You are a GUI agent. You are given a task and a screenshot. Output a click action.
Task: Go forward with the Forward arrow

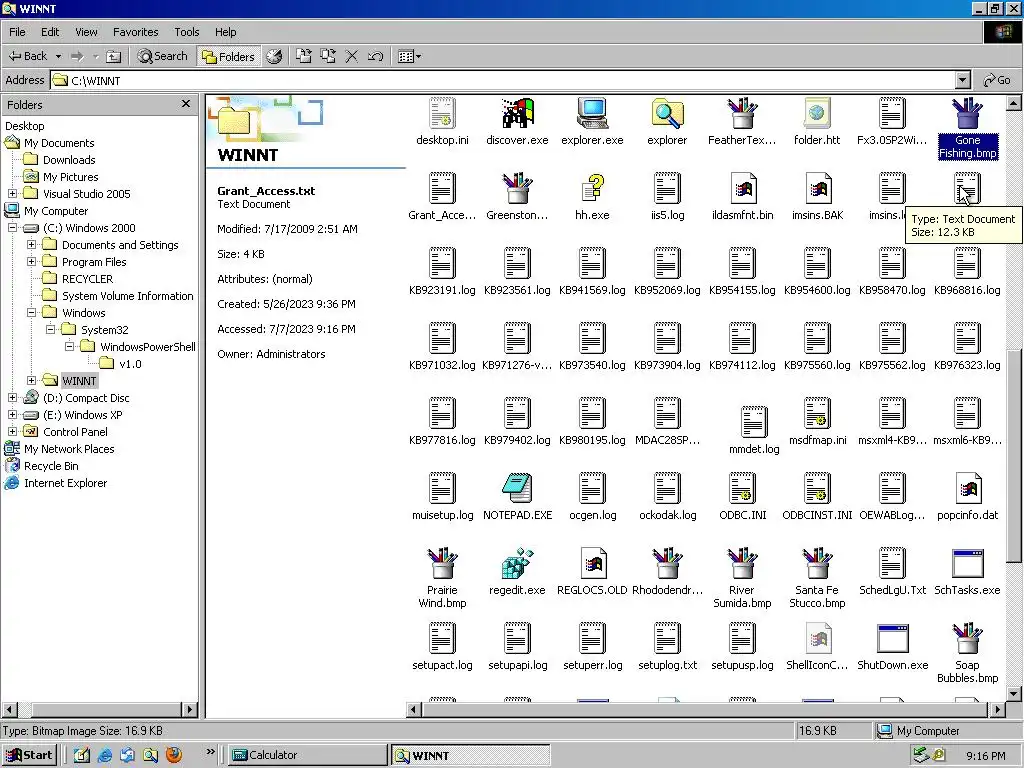click(x=77, y=56)
